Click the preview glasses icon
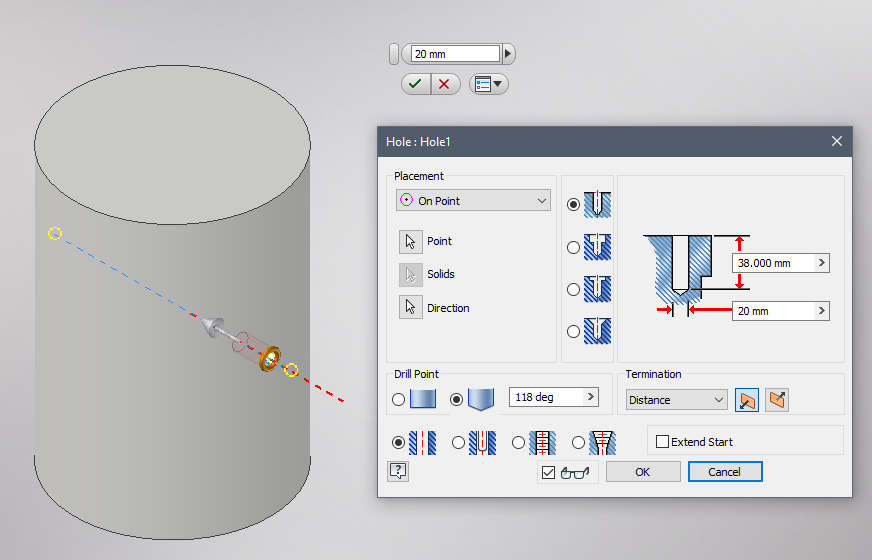This screenshot has height=560, width=872. [x=575, y=473]
